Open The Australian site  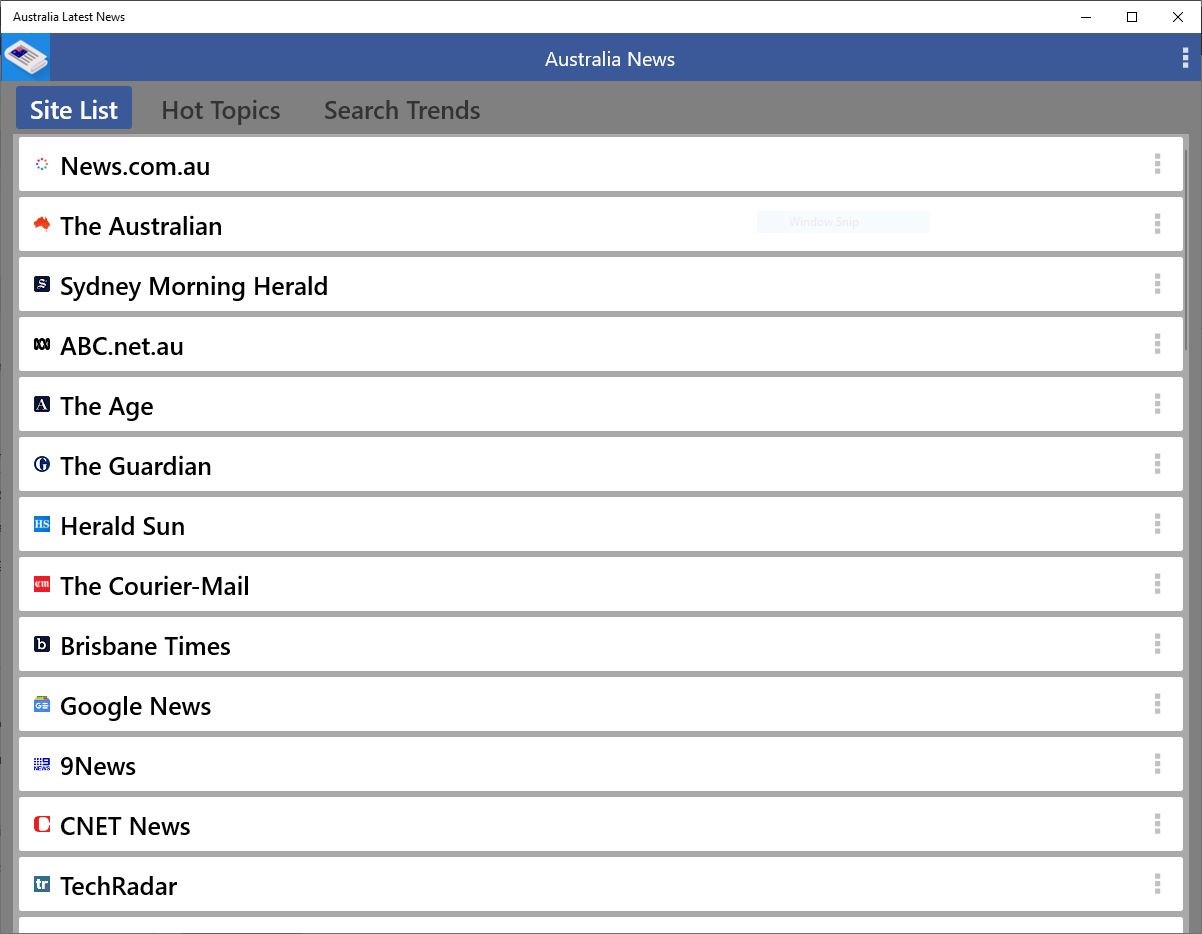tap(600, 224)
